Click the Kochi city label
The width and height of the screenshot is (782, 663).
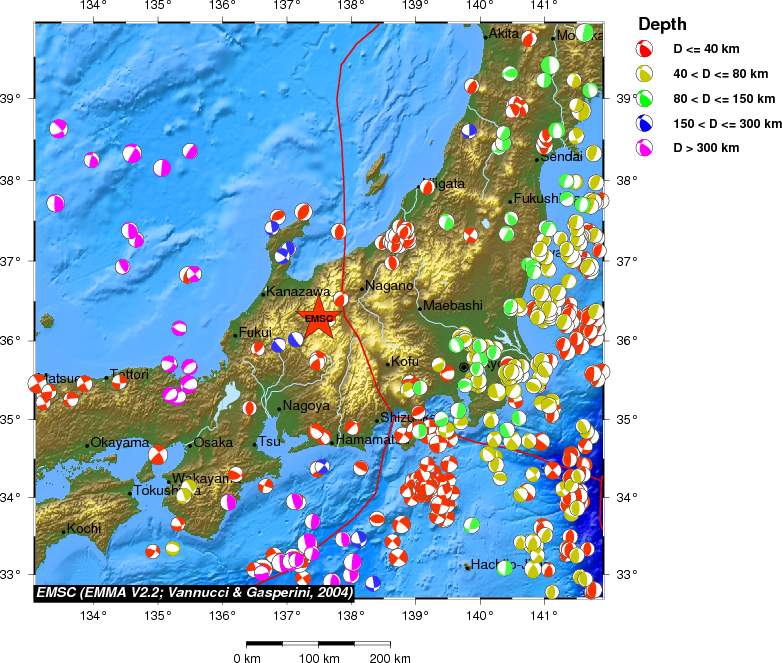pos(84,528)
